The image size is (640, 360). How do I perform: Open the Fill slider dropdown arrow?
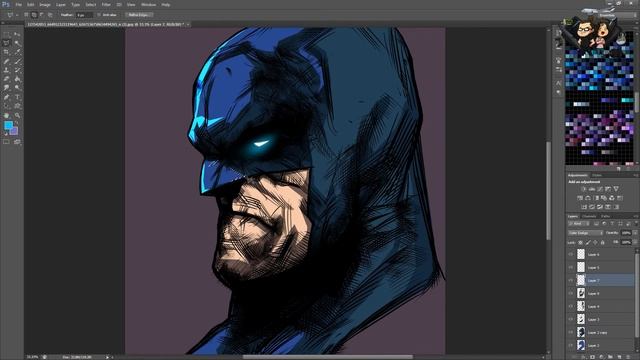(635, 242)
